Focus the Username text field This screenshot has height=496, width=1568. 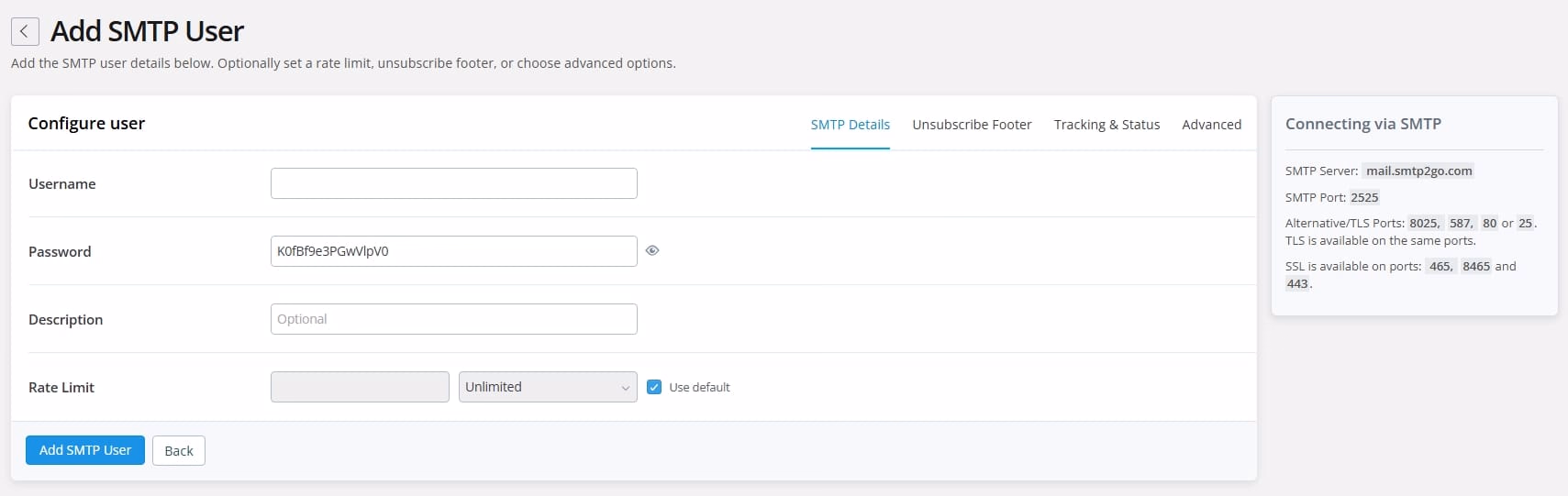[453, 183]
